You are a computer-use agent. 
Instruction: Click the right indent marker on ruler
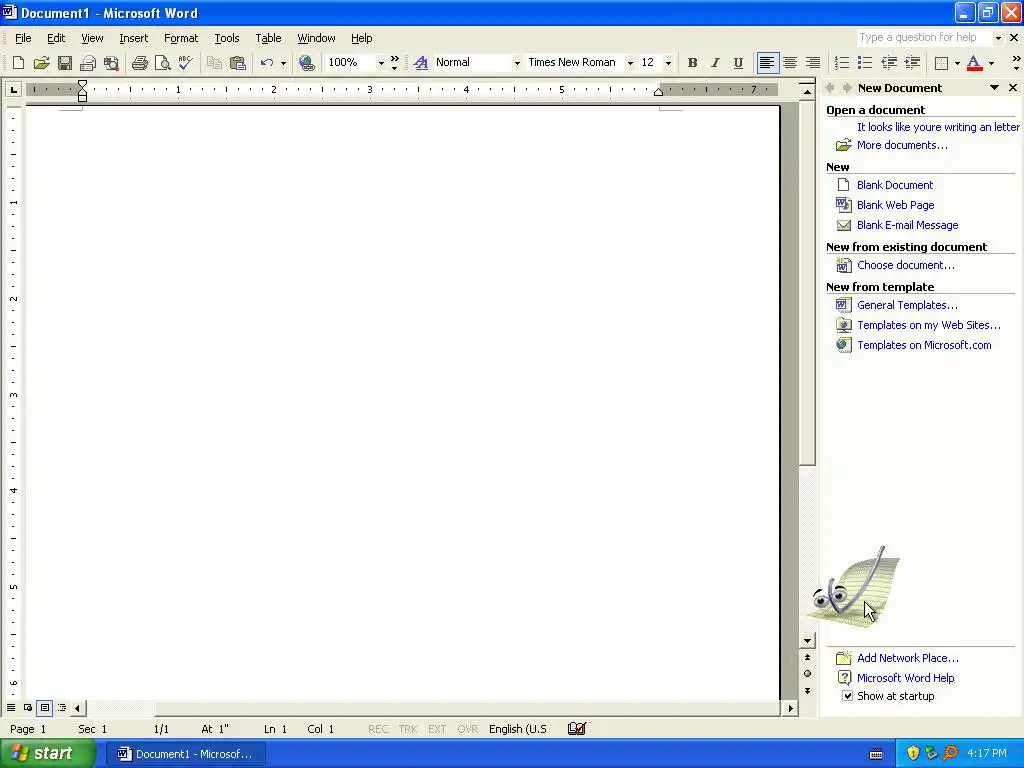(x=658, y=92)
